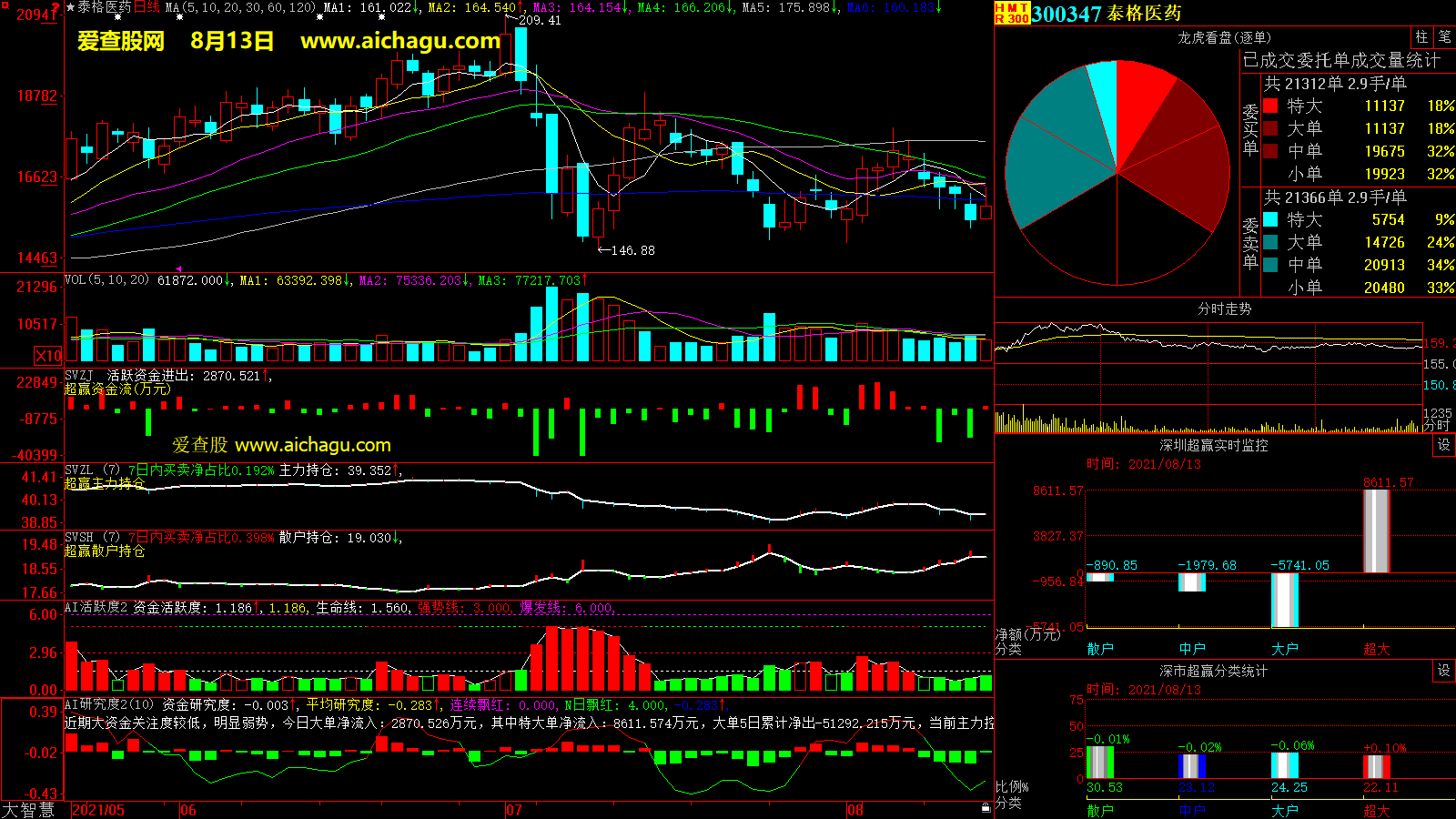Click the magenta arrow marker below the chart
Viewport: 1456px width, 819px height.
pos(179,268)
